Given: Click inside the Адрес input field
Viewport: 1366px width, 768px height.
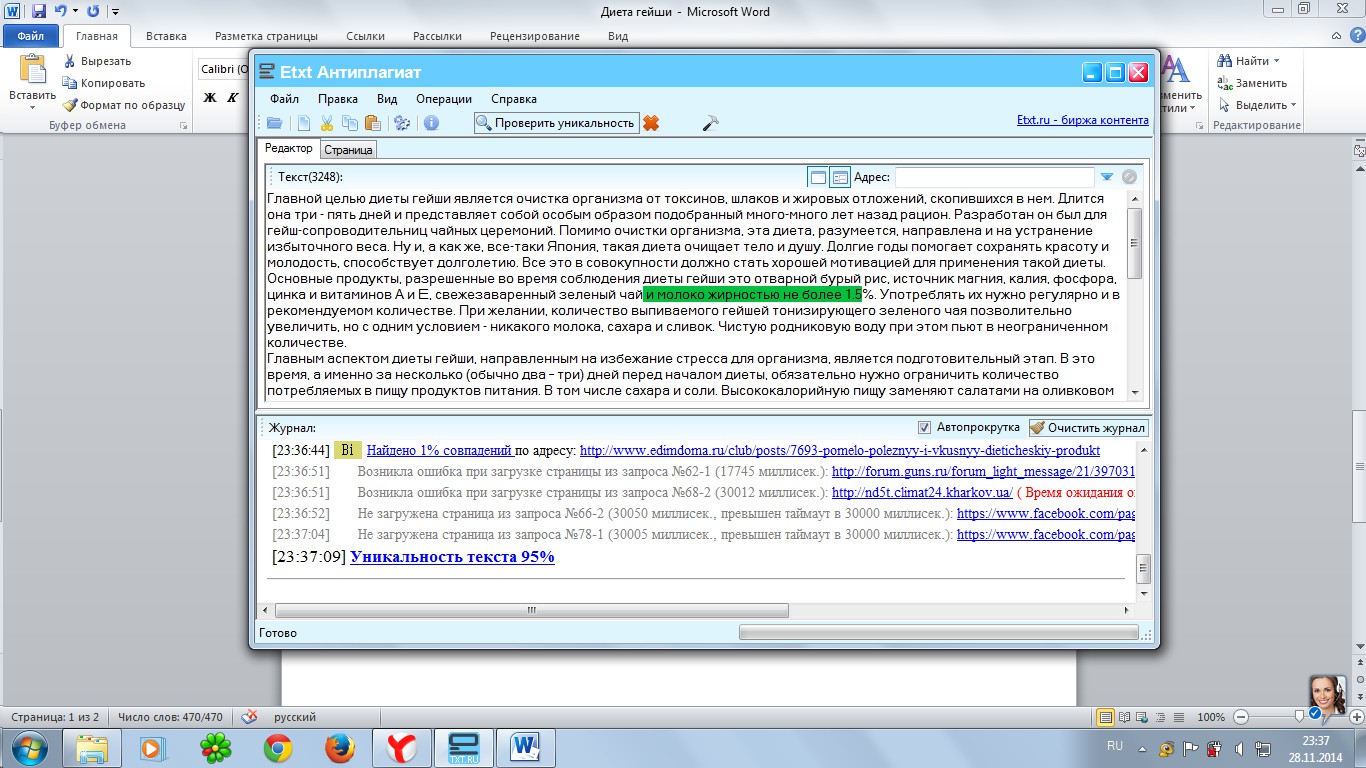Looking at the screenshot, I should click(x=995, y=177).
